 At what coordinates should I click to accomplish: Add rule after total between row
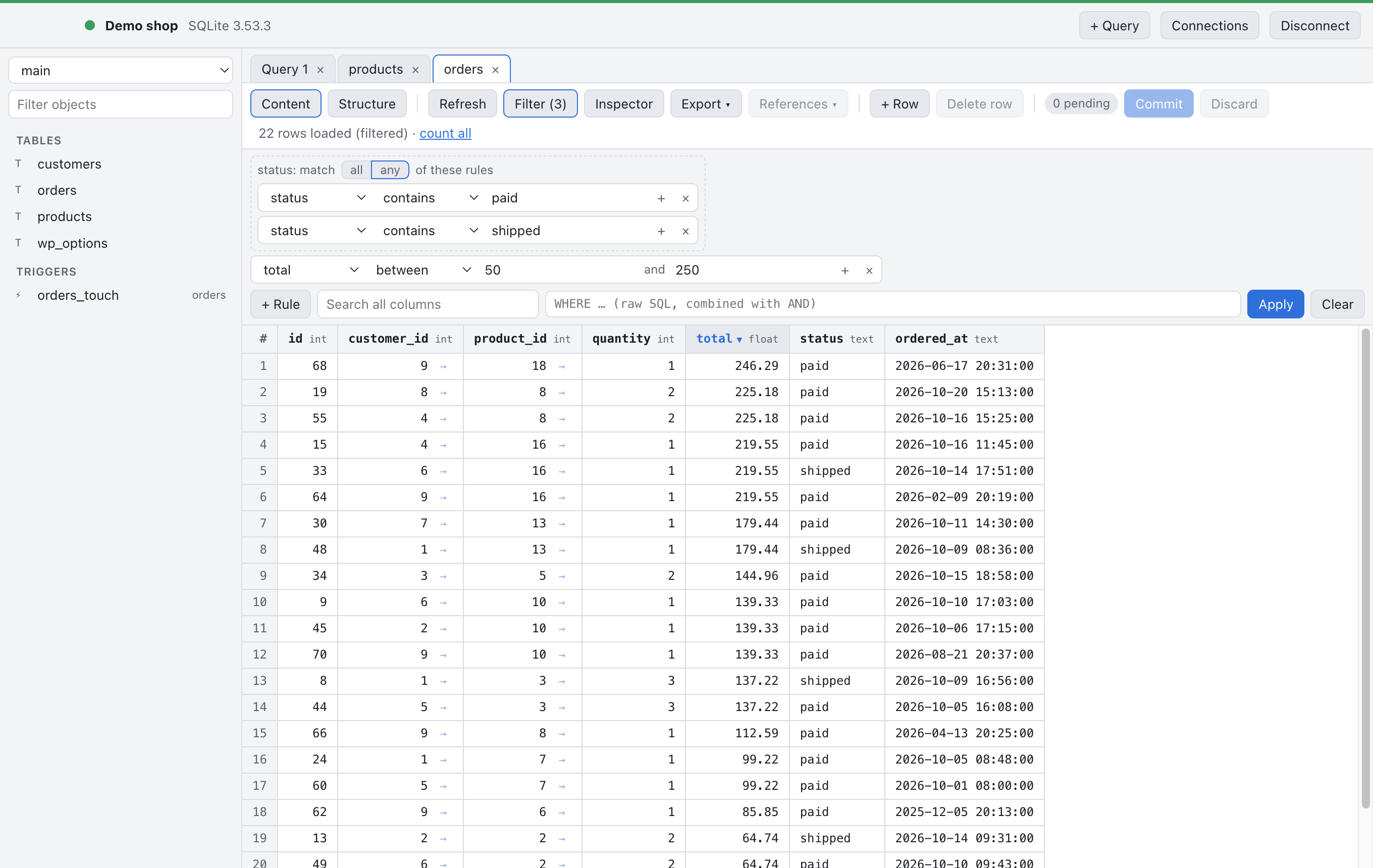(844, 270)
